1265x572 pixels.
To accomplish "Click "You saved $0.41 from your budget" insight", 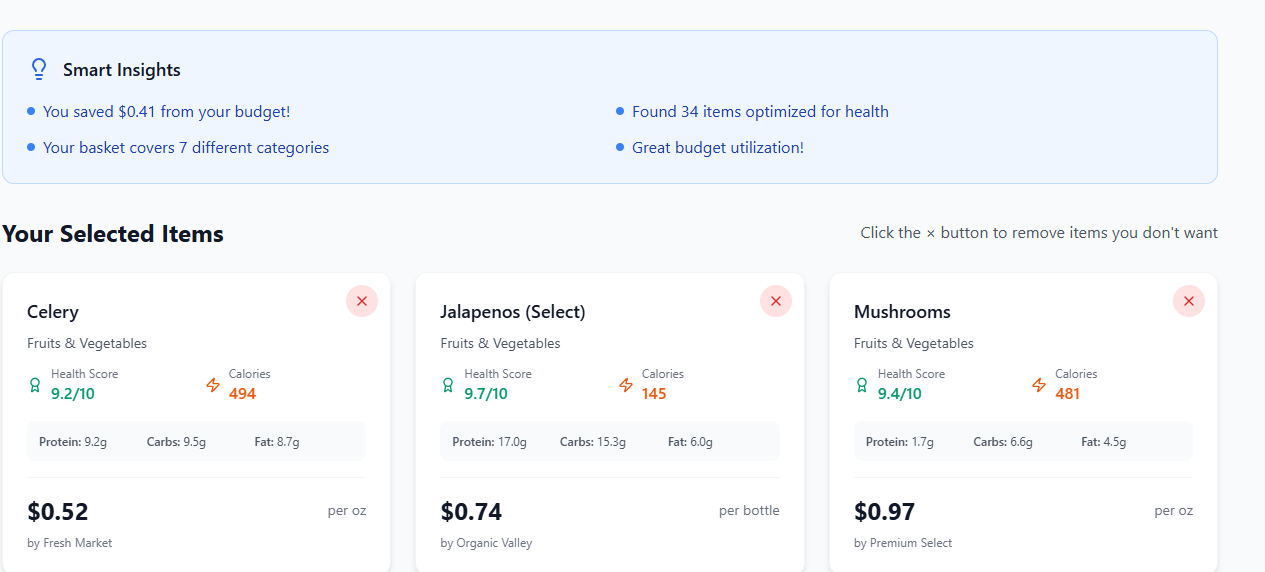I will coord(166,112).
